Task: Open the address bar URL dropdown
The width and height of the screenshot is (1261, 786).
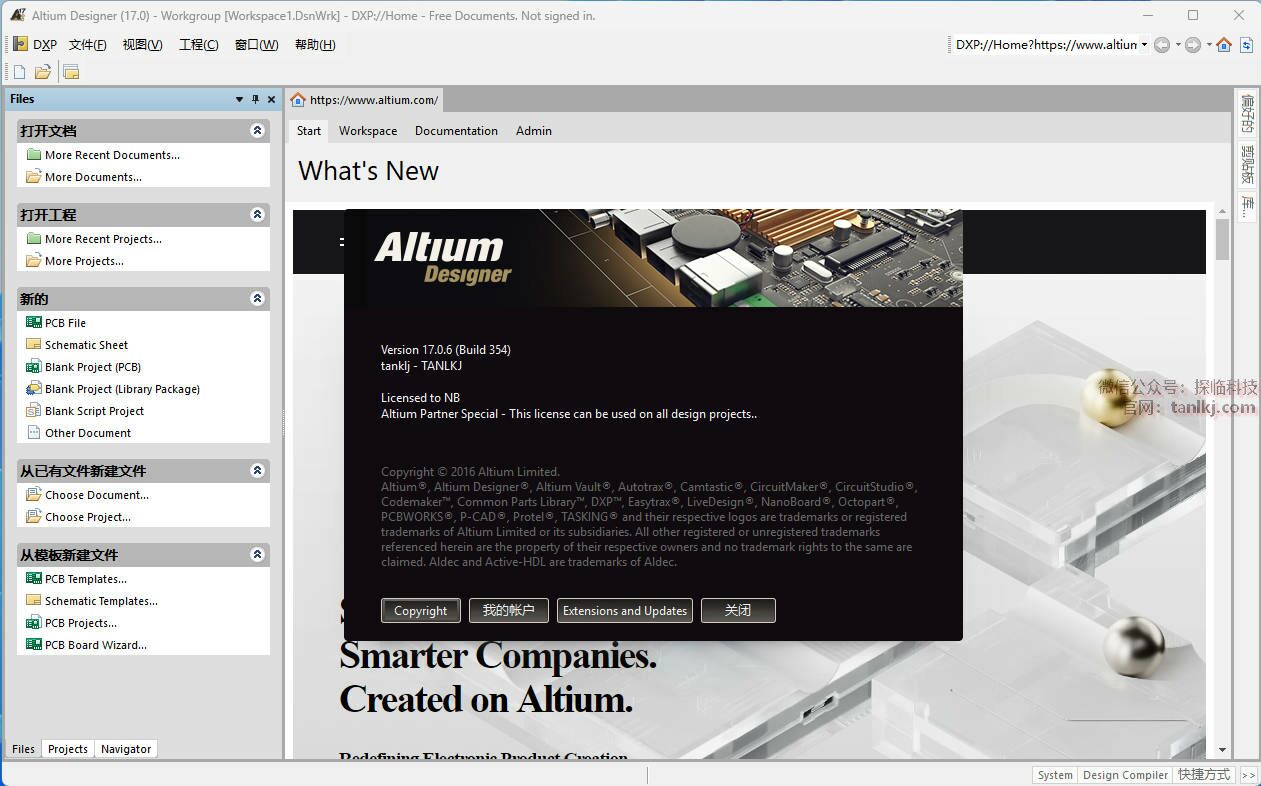Action: coord(1144,45)
